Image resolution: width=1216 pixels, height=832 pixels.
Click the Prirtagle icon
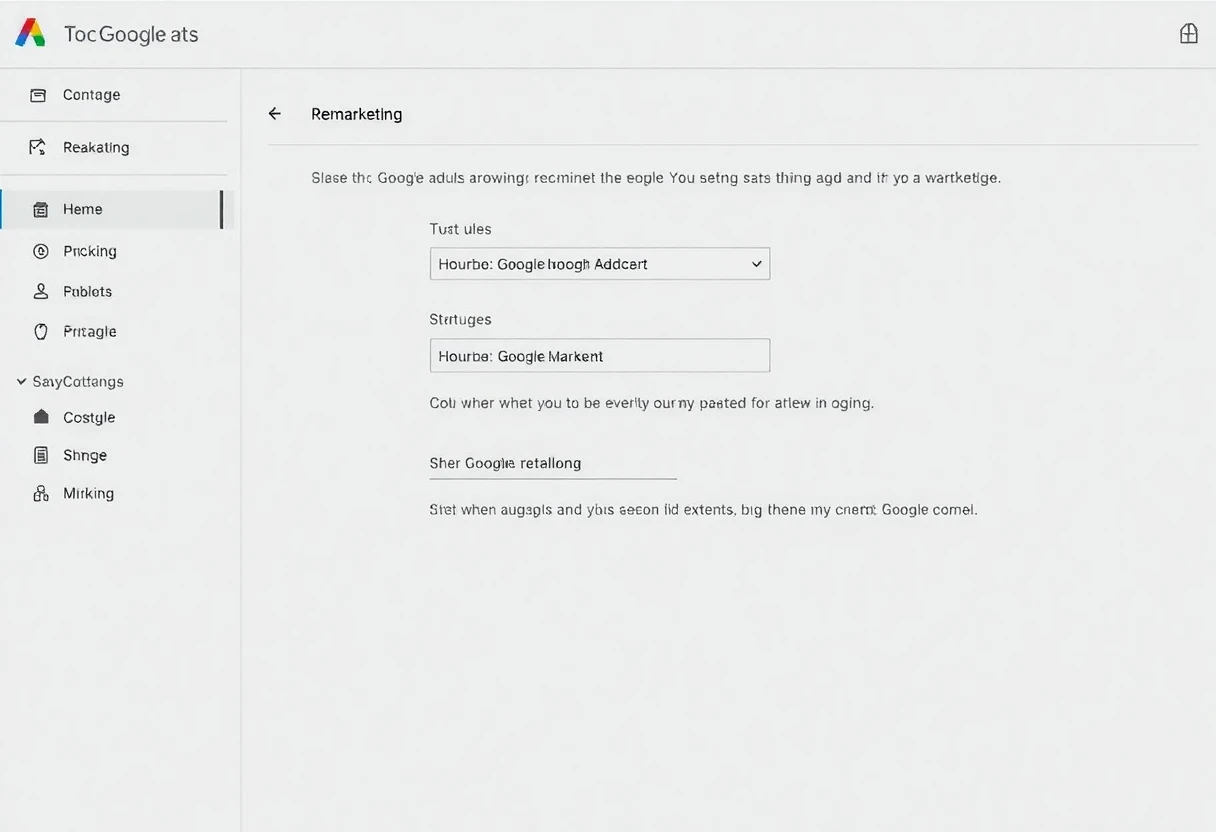point(41,331)
